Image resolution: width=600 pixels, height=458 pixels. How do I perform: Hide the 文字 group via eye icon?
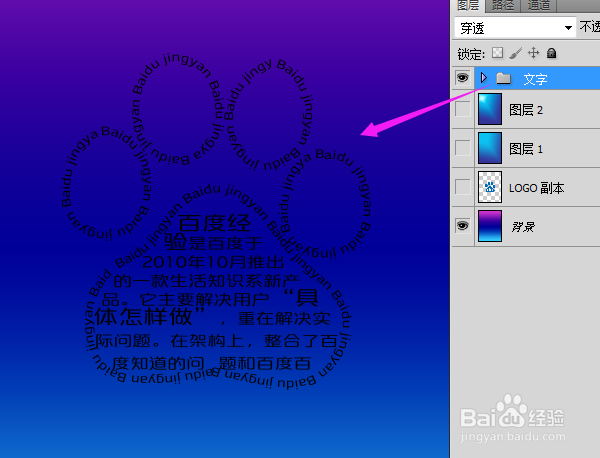pos(463,78)
